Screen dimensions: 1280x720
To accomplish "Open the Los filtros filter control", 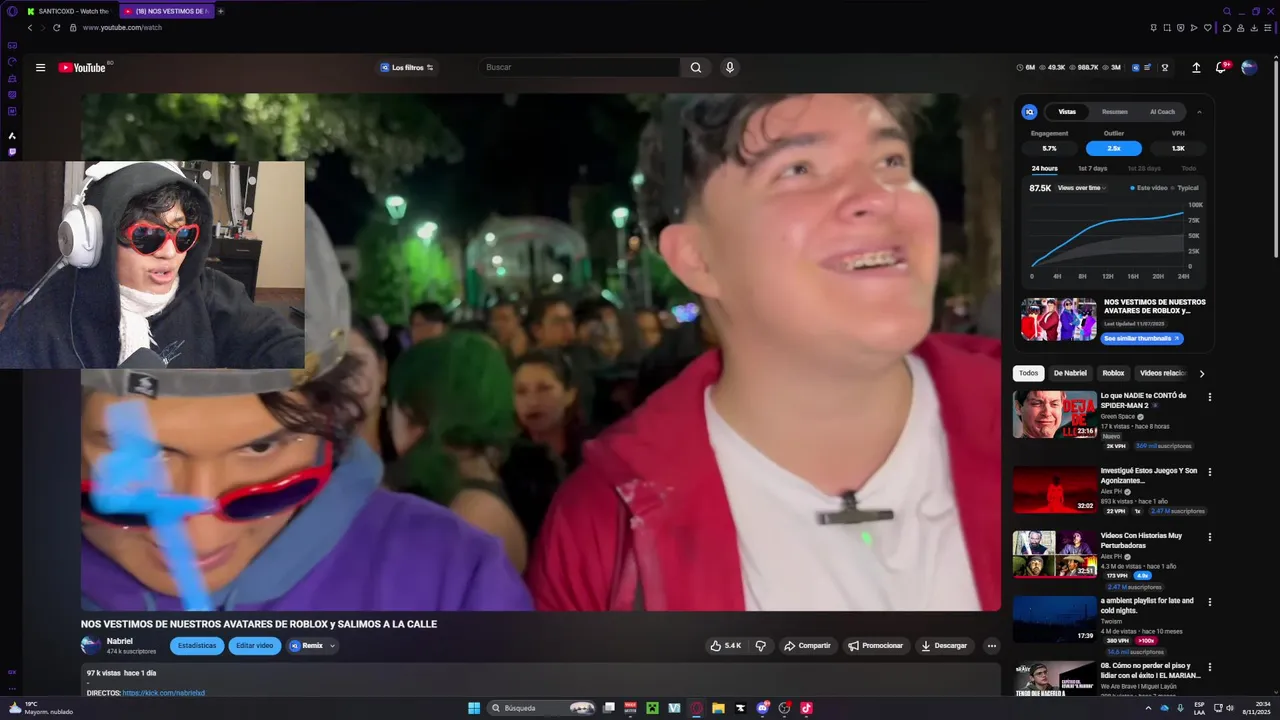I will pyautogui.click(x=406, y=68).
